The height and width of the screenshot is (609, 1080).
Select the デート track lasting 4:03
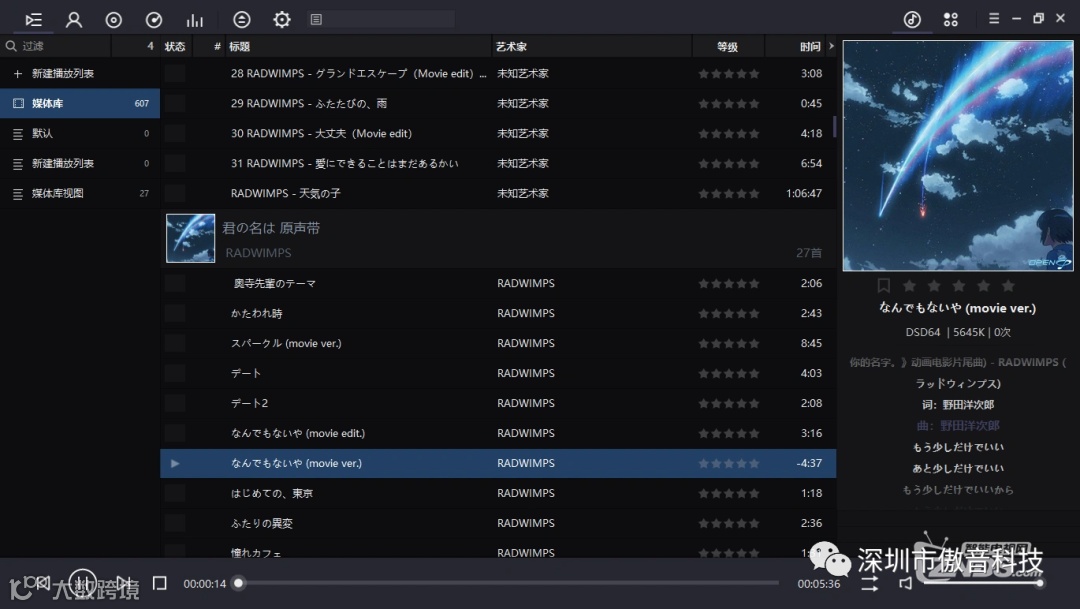(x=499, y=373)
